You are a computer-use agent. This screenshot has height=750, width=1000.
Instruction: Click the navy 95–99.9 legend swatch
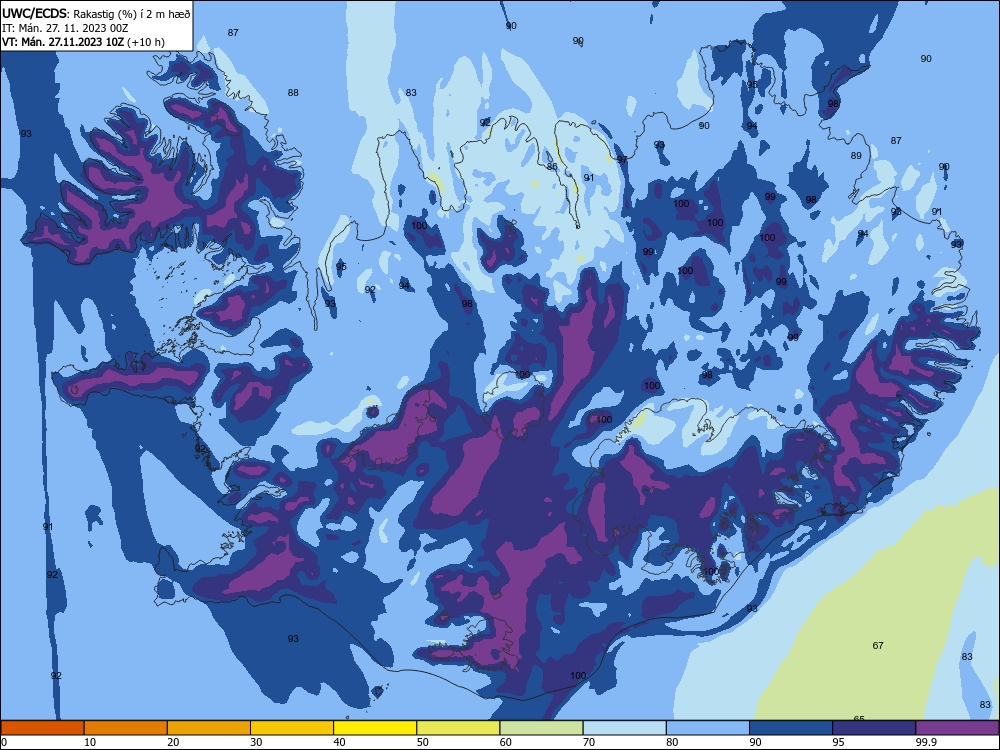pyautogui.click(x=874, y=728)
